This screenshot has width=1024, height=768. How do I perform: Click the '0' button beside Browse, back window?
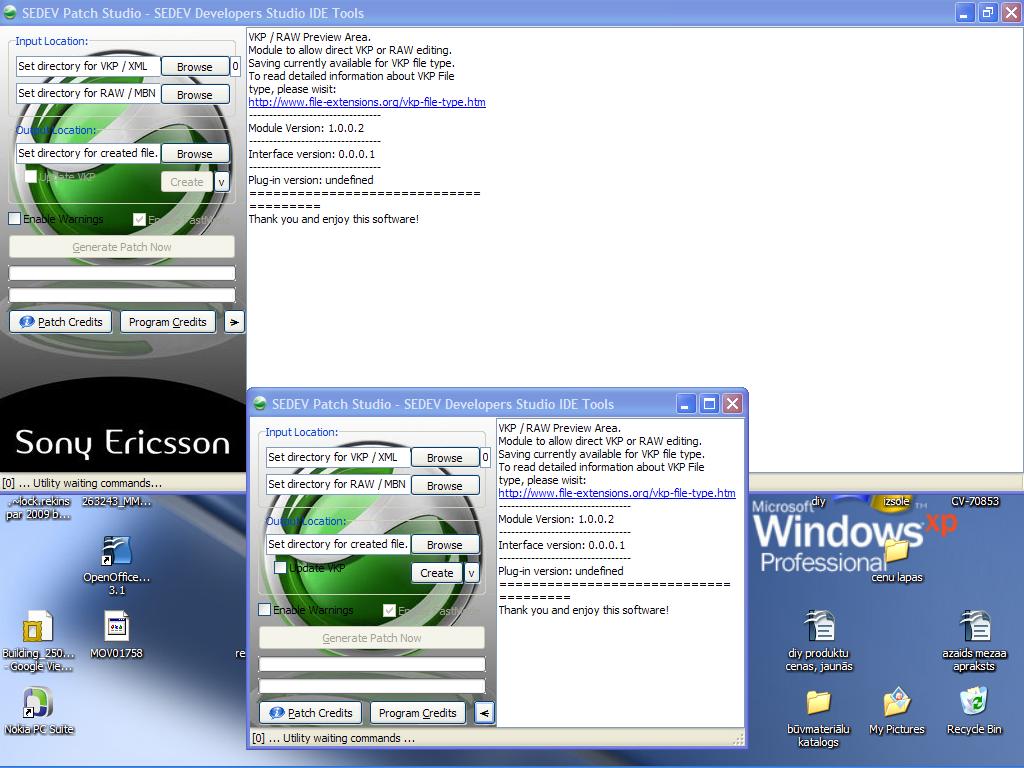click(236, 67)
